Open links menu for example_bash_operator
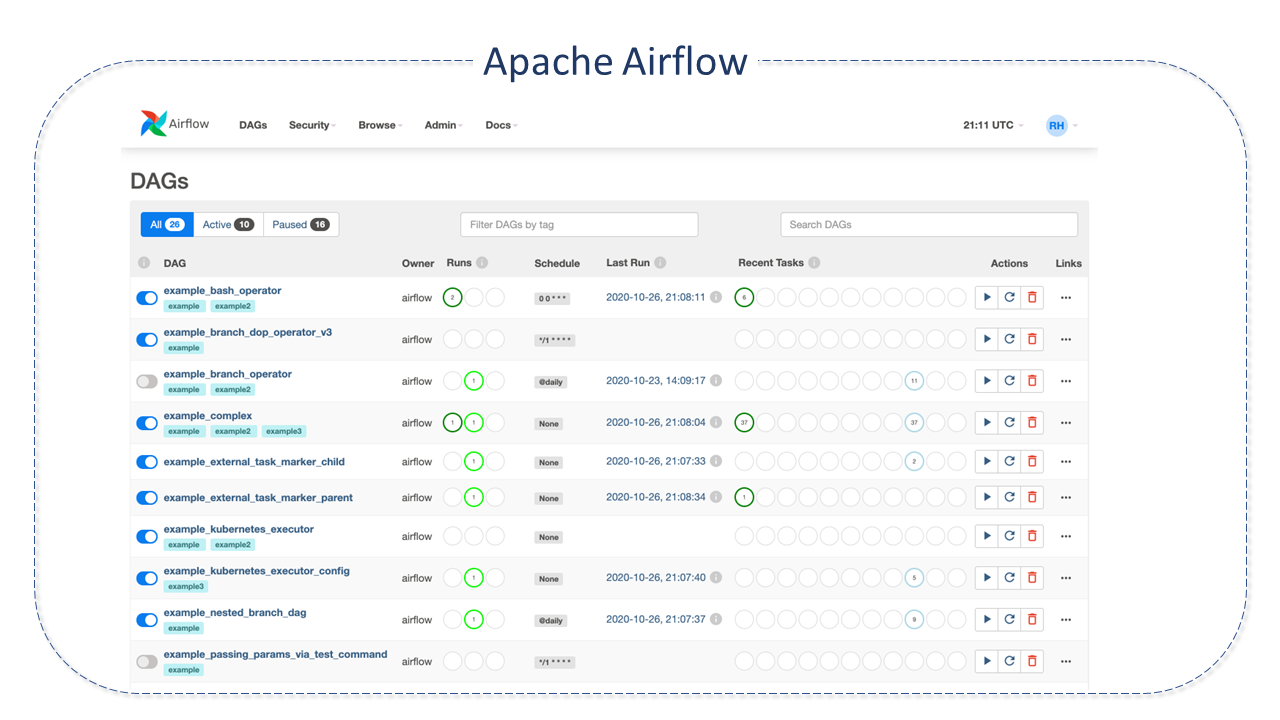1280x720 pixels. (x=1066, y=297)
